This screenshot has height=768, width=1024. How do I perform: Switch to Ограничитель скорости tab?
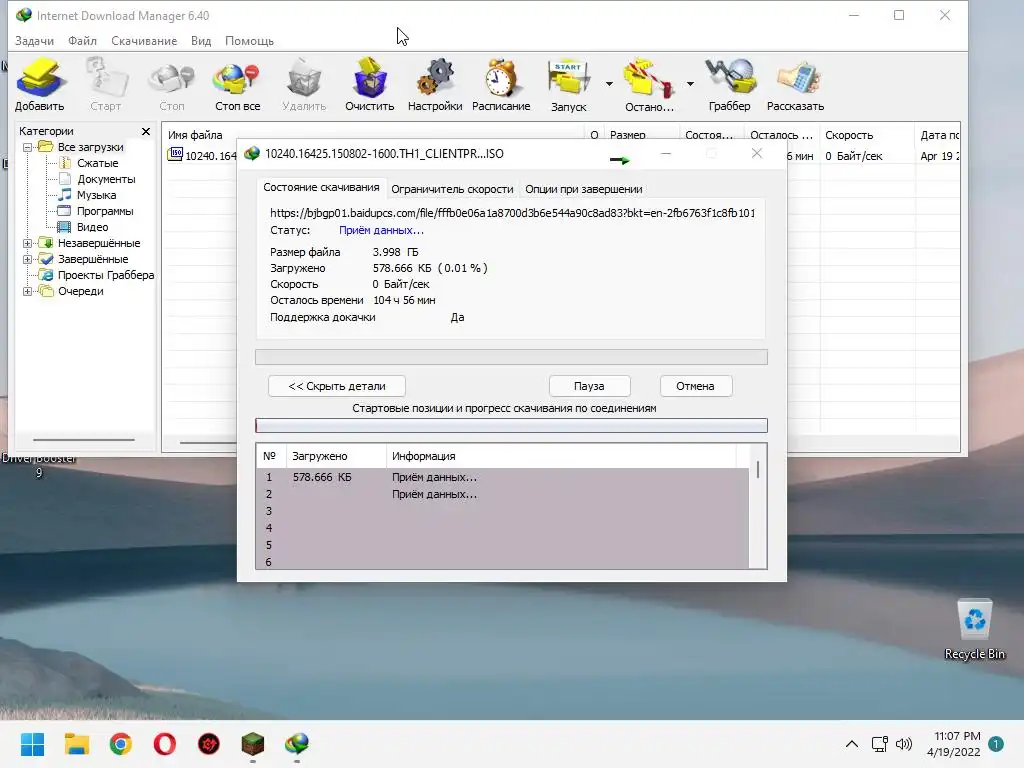click(x=452, y=189)
